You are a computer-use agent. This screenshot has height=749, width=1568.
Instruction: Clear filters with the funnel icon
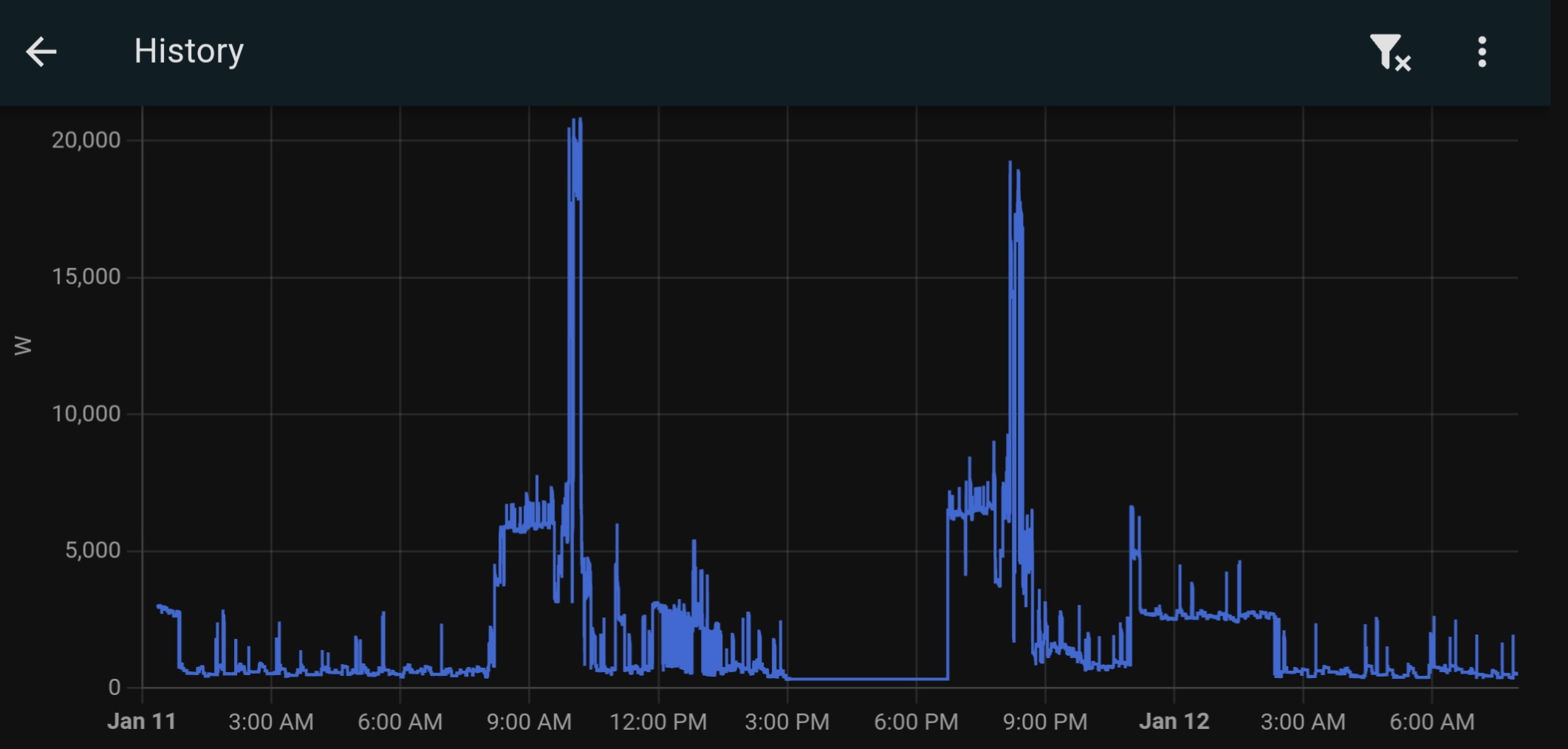click(1390, 52)
